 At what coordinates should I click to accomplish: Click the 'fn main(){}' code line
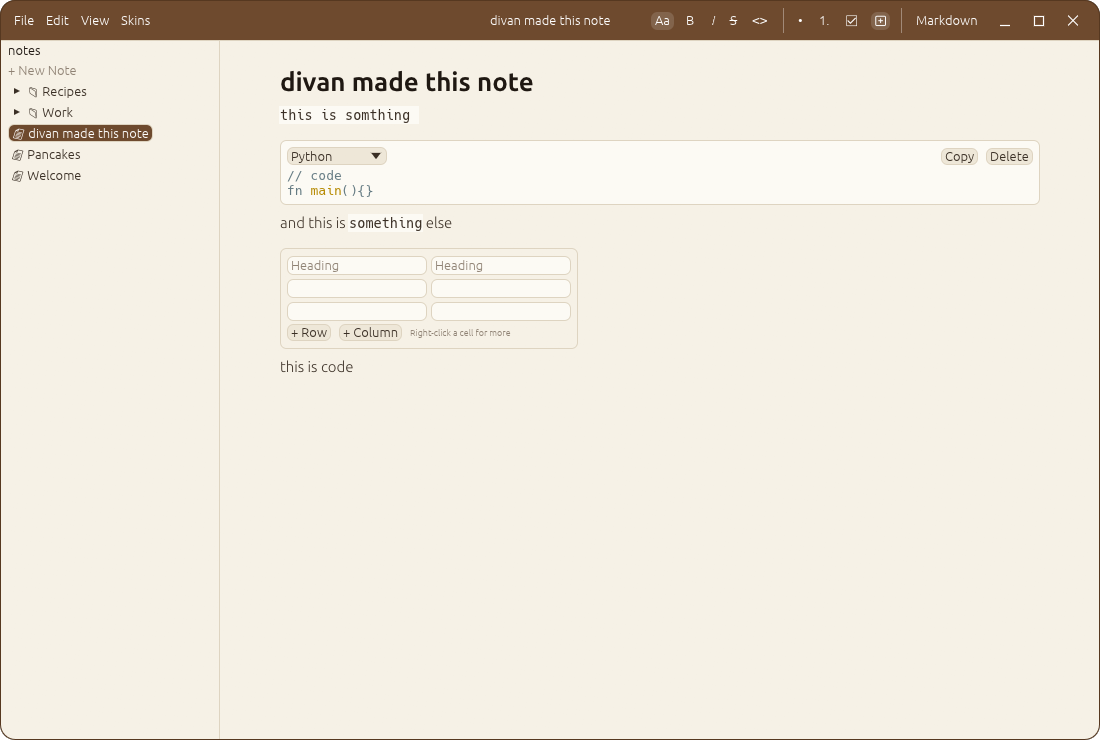click(330, 191)
